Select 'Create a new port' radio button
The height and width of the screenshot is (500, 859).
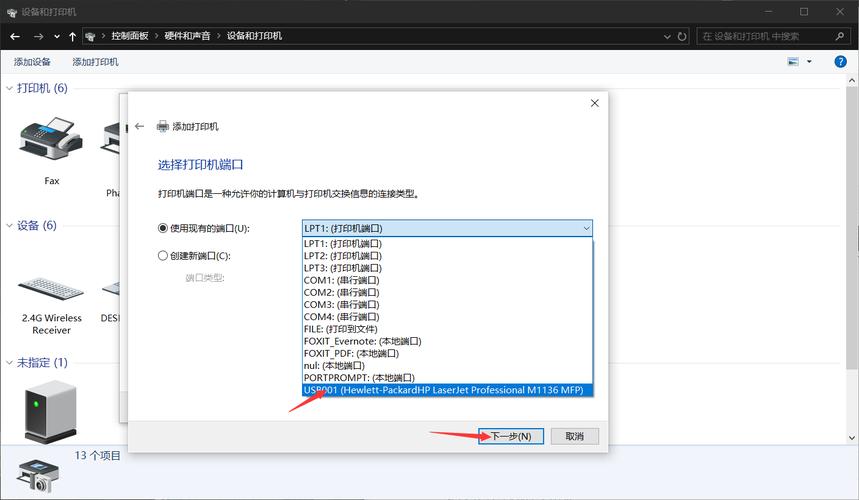[x=163, y=255]
